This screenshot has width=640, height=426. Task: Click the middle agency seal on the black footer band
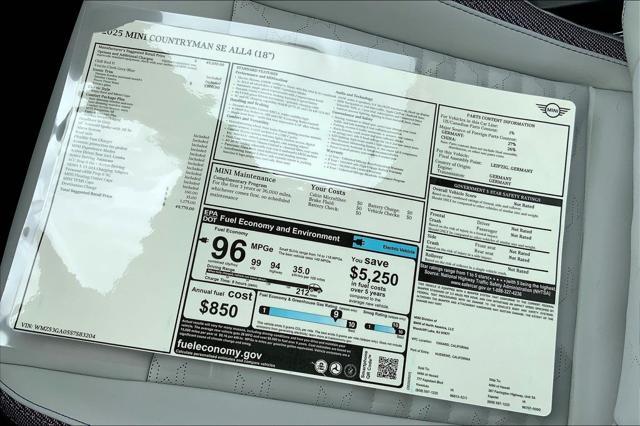tap(336, 368)
